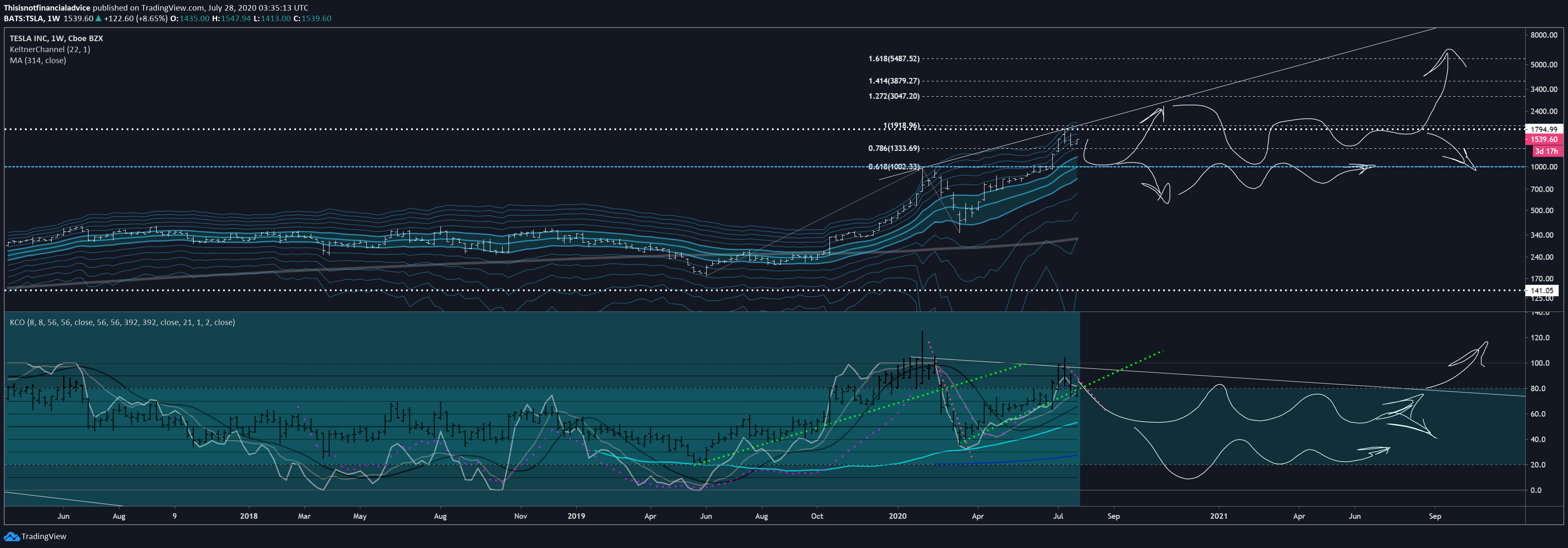Click the 120.0 oscillator scale value

[1540, 338]
